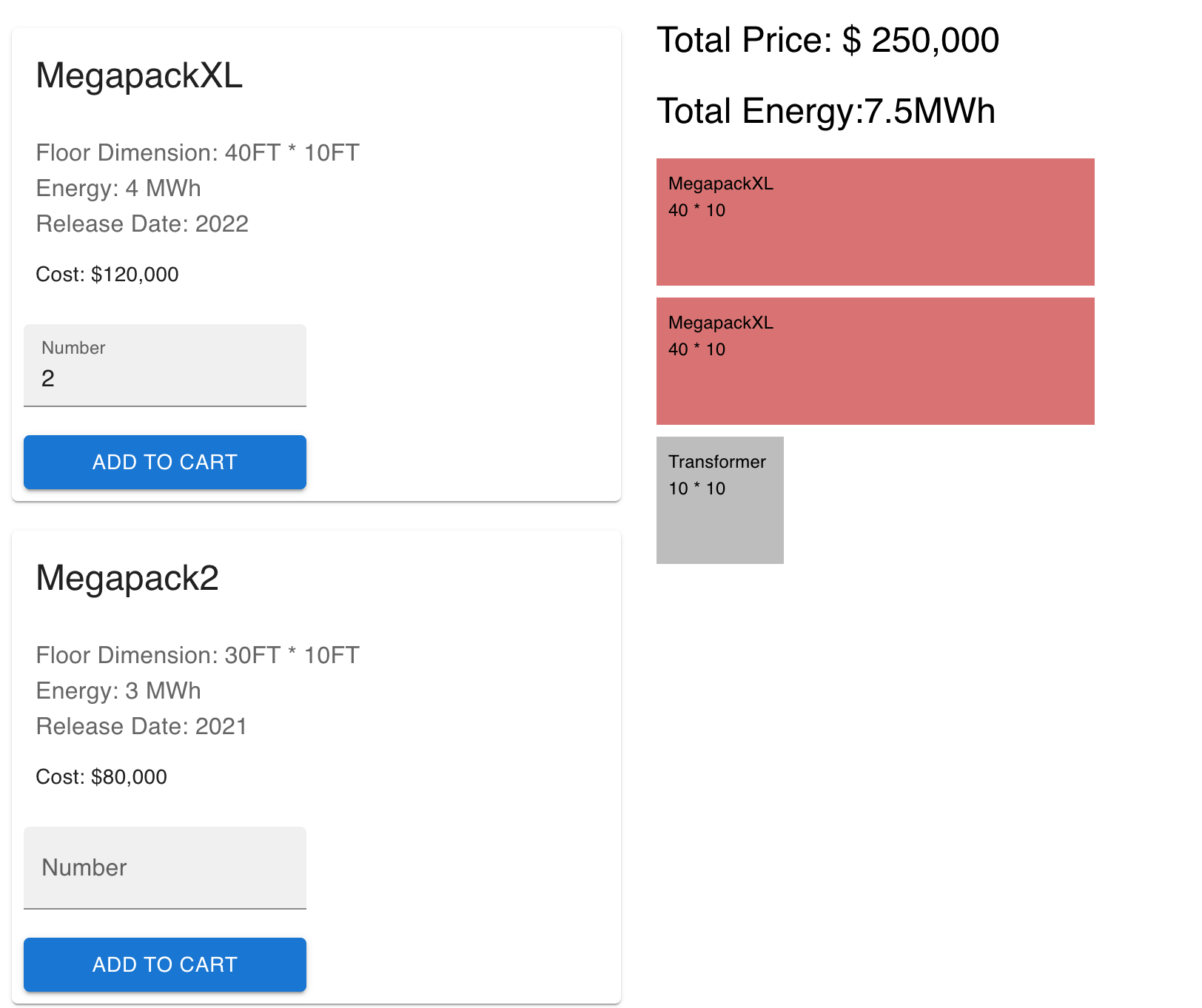Click the Megapack2 cost label

click(101, 777)
